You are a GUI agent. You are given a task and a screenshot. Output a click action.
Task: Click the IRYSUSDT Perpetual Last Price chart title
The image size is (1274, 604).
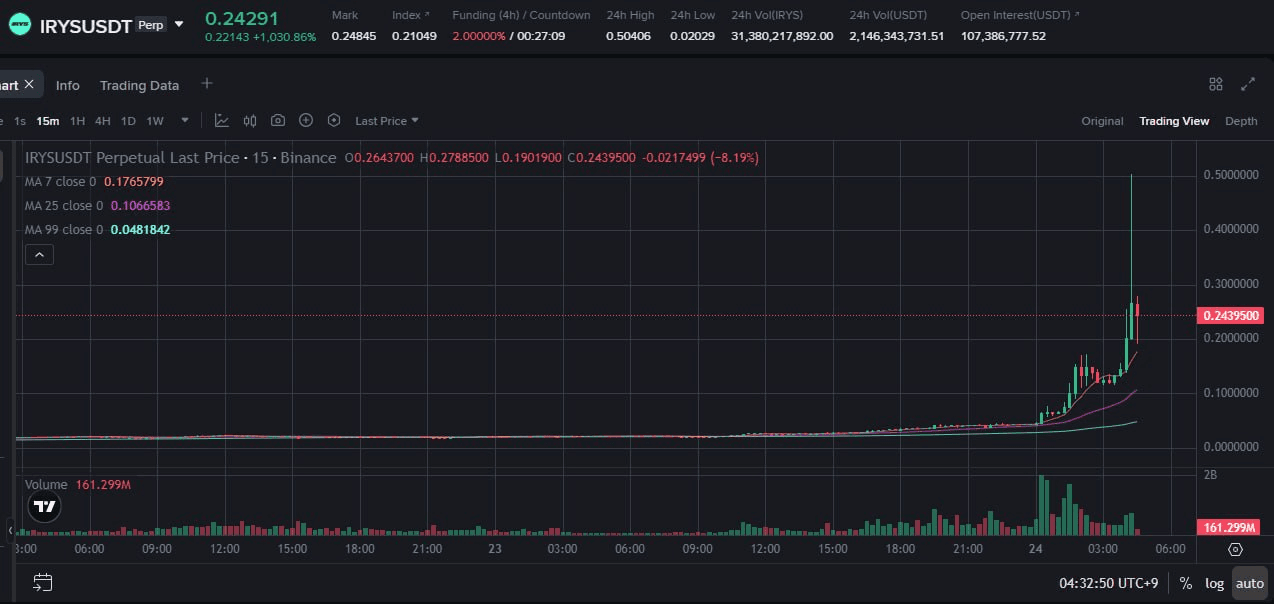coord(181,158)
